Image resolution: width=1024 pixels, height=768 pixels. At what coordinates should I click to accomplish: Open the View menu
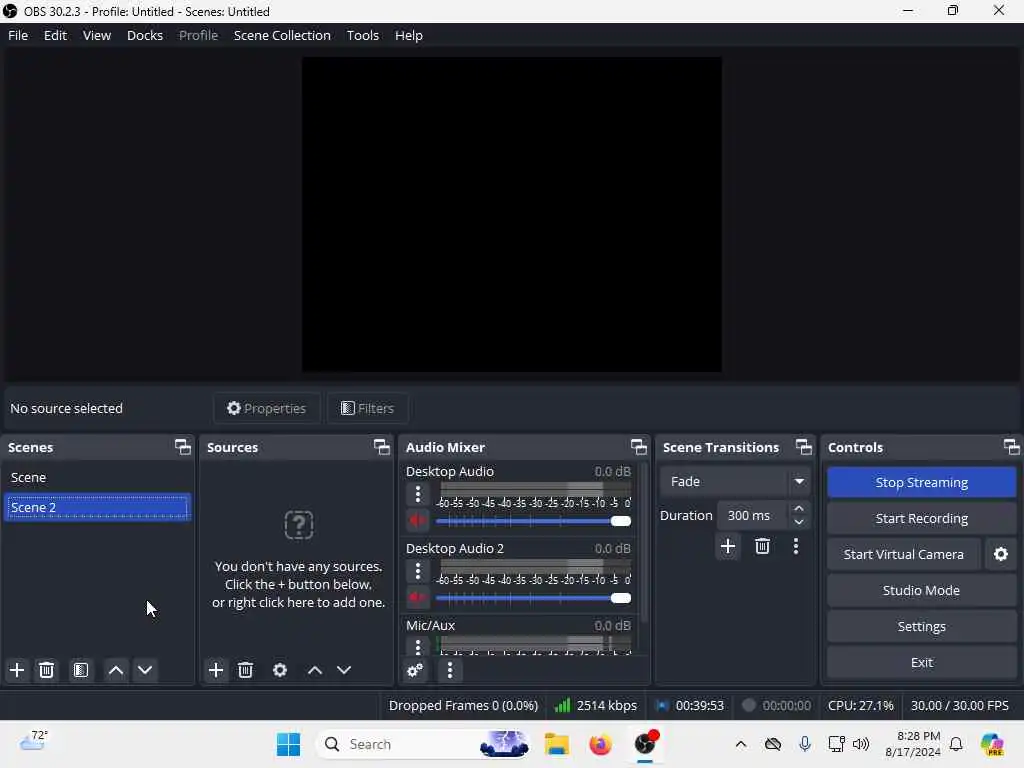pyautogui.click(x=97, y=35)
